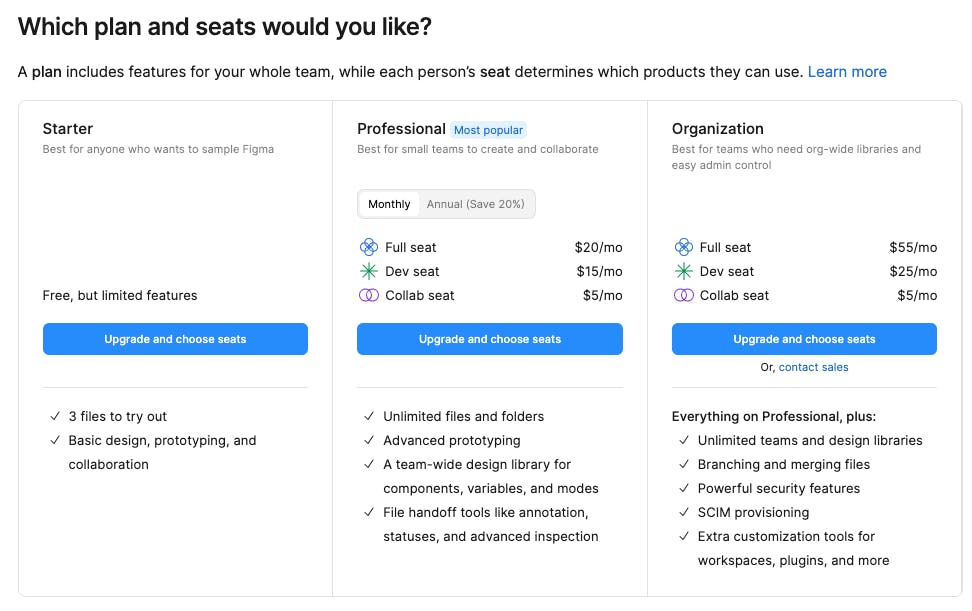Open the Learn more link

[x=847, y=72]
